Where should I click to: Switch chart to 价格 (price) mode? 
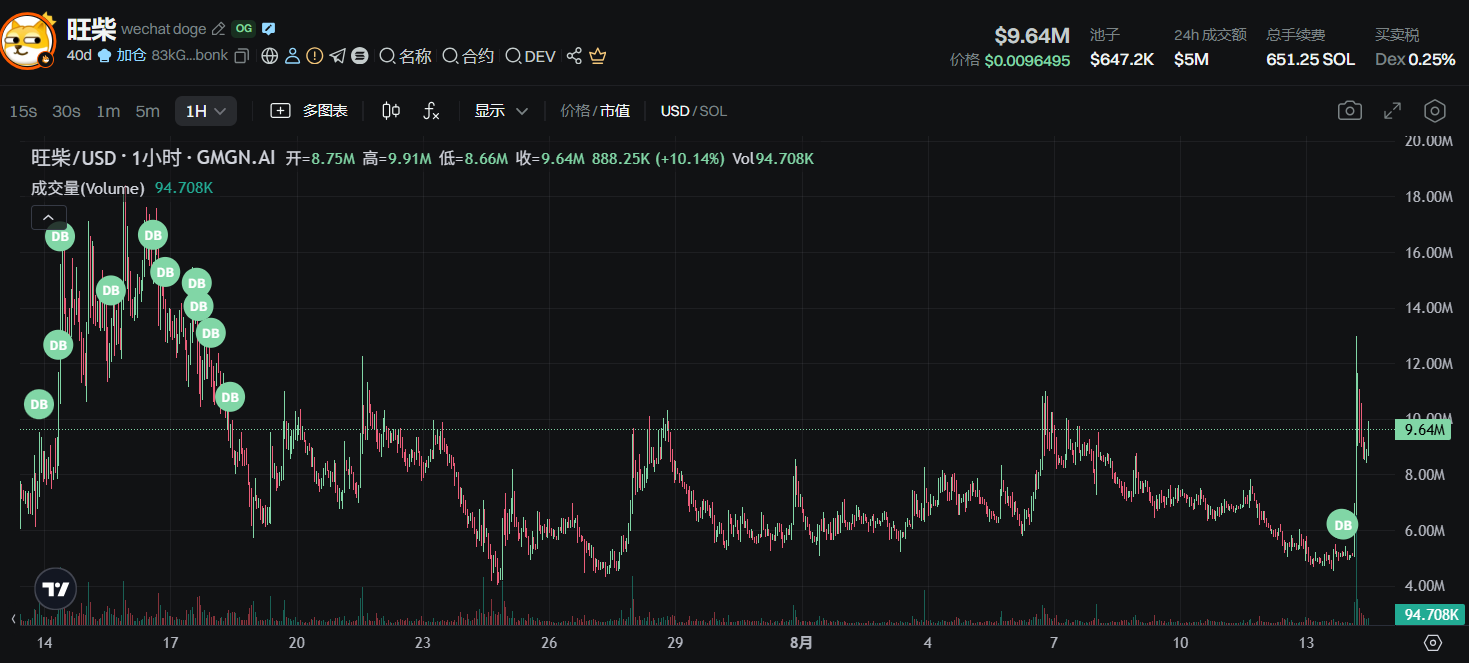574,111
